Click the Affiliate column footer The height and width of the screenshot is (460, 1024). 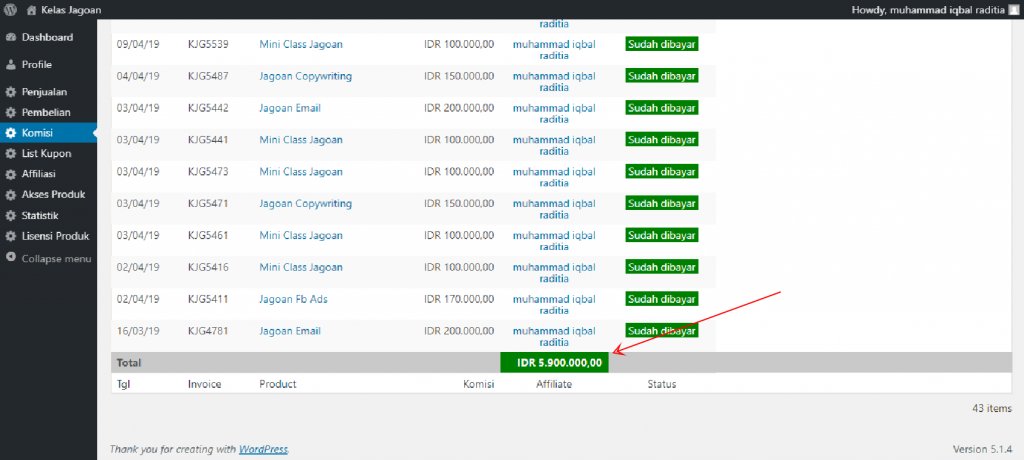pyautogui.click(x=554, y=384)
